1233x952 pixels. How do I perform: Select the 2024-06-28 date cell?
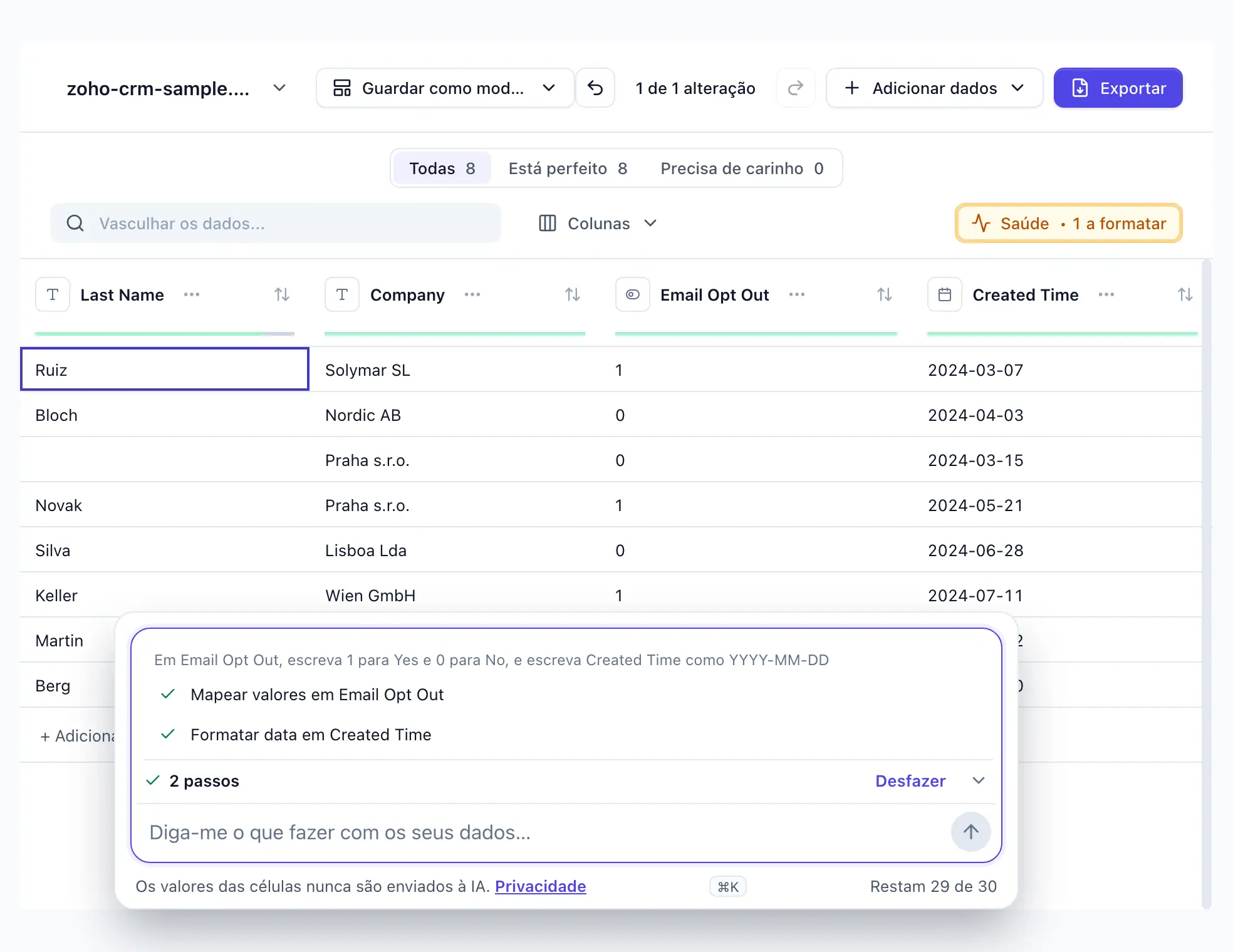click(1058, 551)
